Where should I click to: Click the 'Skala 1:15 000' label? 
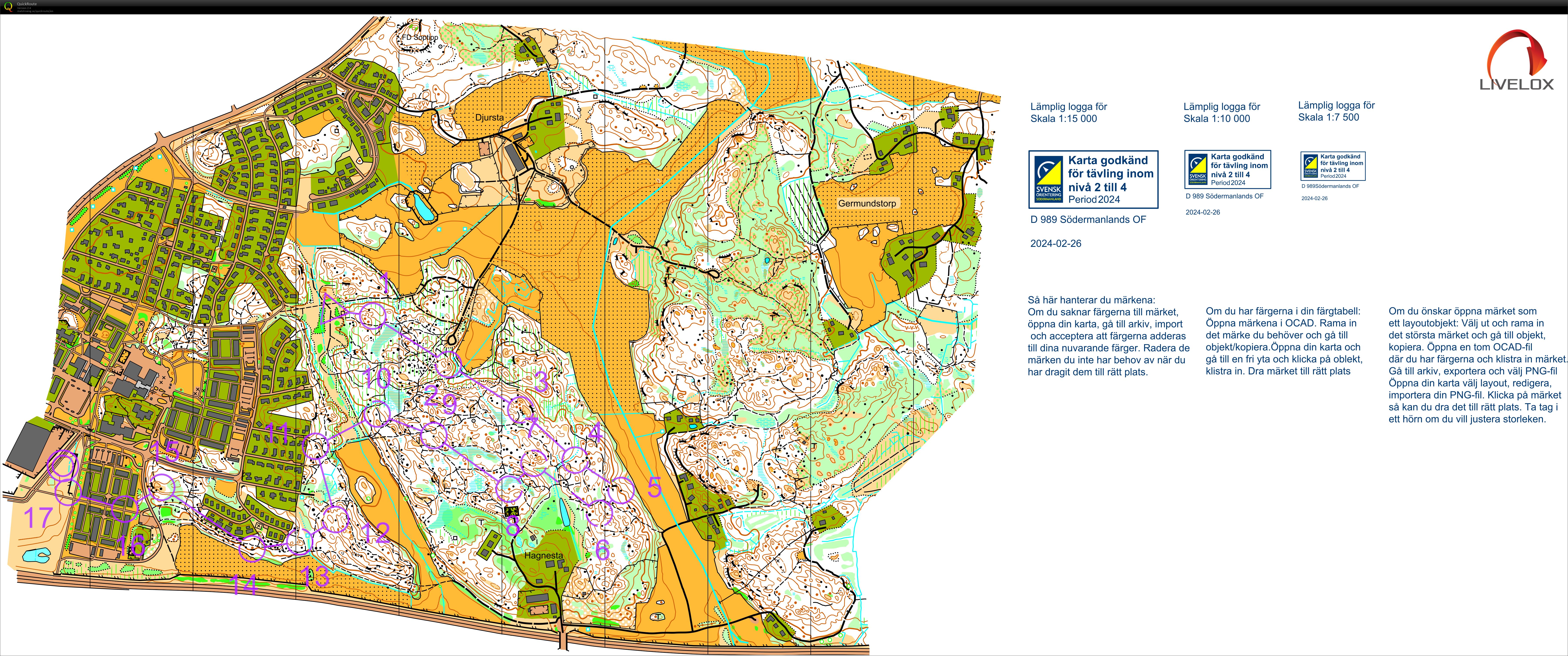click(1063, 119)
